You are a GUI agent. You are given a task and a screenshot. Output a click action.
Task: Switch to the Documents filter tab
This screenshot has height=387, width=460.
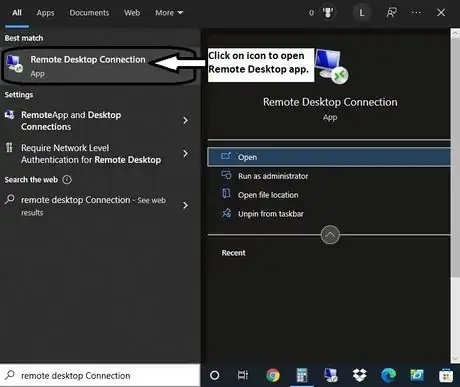pos(89,13)
